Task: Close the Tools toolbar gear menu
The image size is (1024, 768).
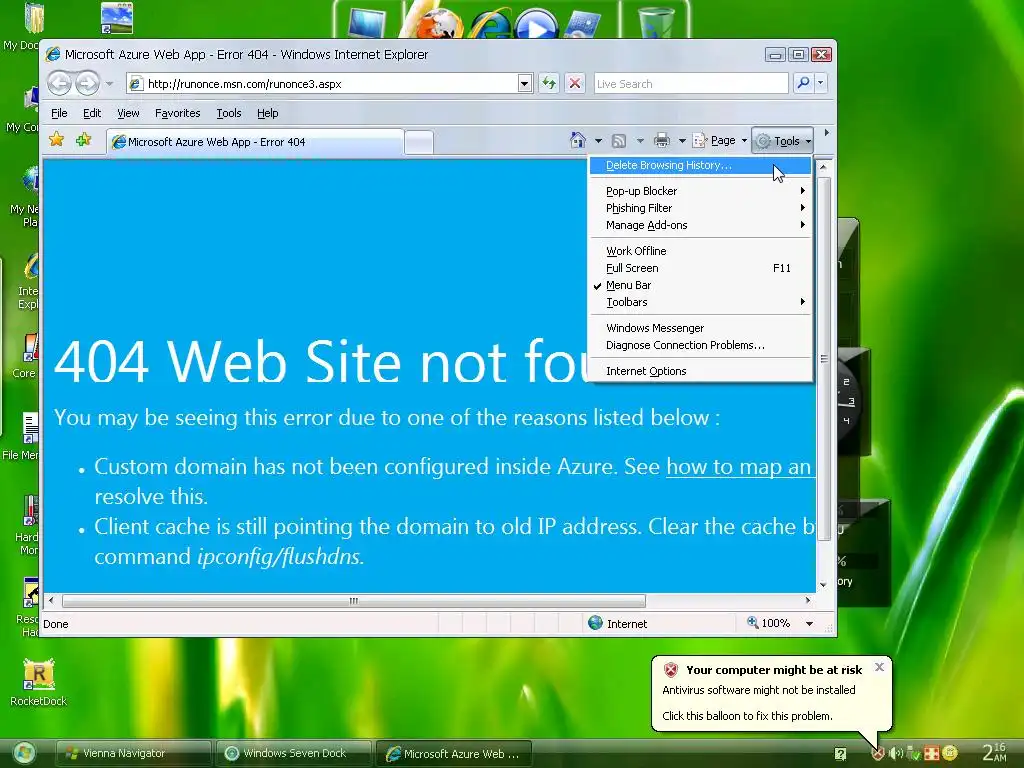Action: [782, 140]
